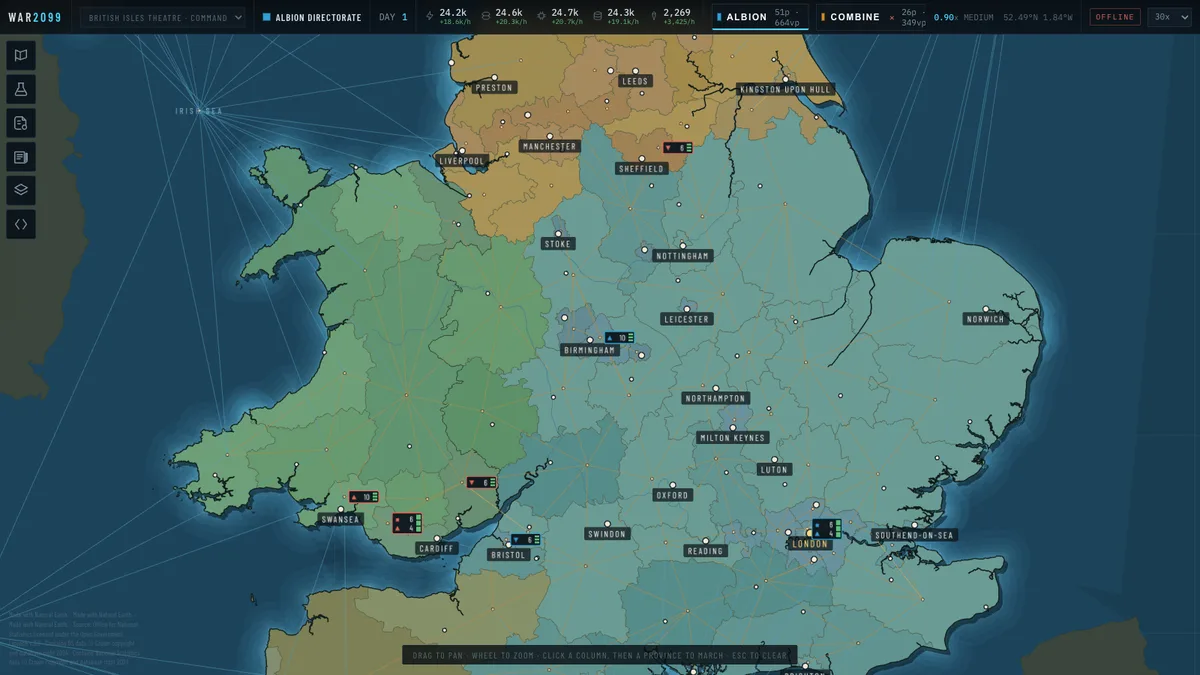This screenshot has width=1200, height=675.
Task: Click the lightning energy icon beside 24.2k
Action: [x=430, y=17]
